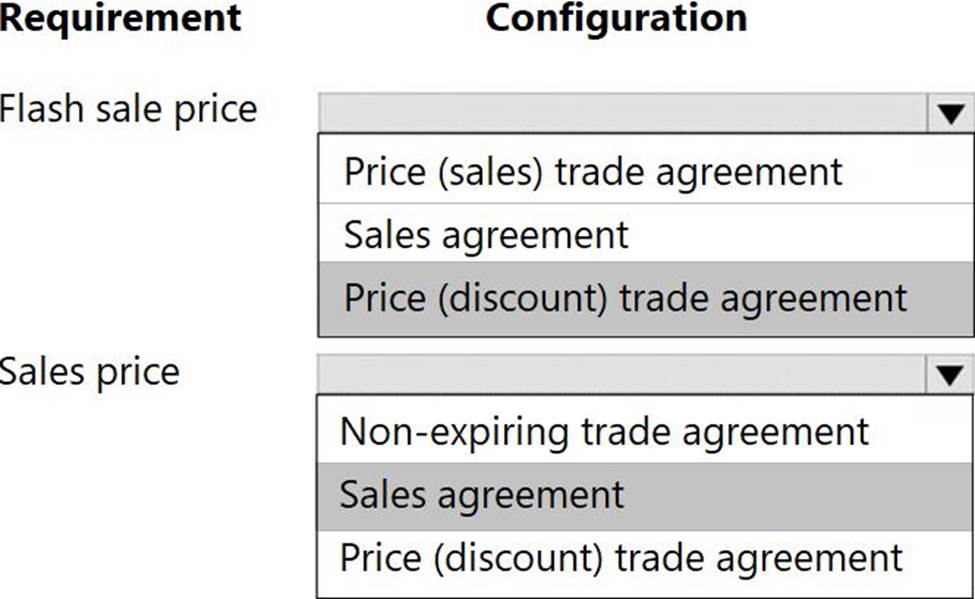Screen dimensions: 975x599
Task: Collapse the Flash sale price options list
Action: 949,115
